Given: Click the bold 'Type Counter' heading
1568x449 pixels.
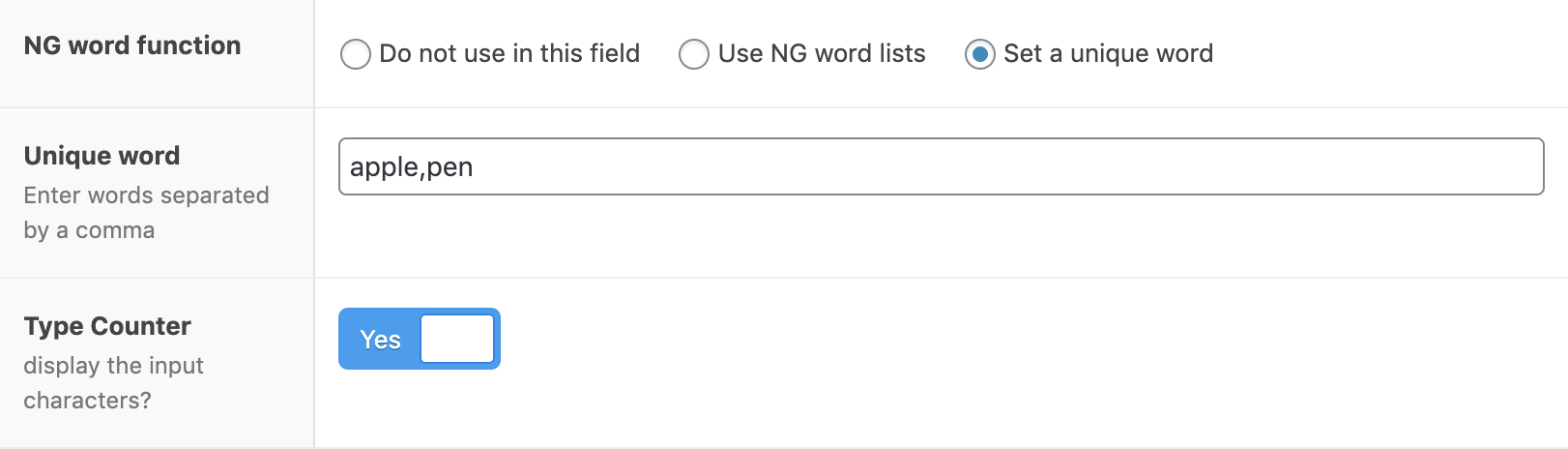Looking at the screenshot, I should (107, 326).
